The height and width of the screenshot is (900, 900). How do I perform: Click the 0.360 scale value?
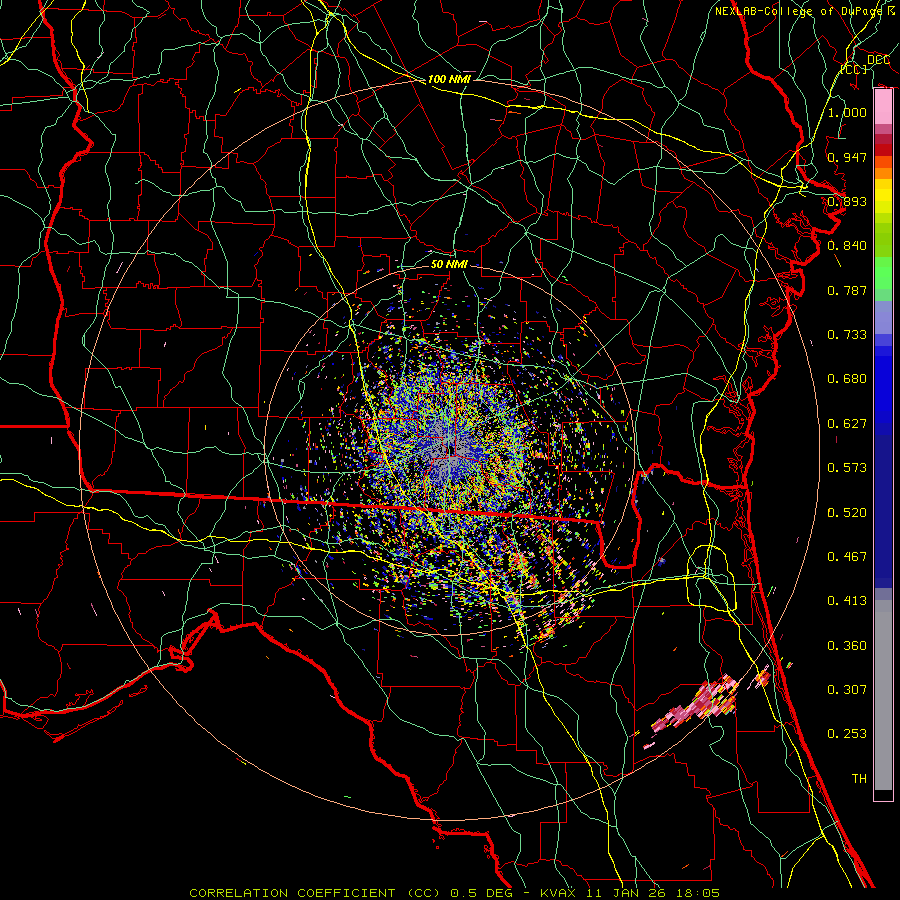847,646
